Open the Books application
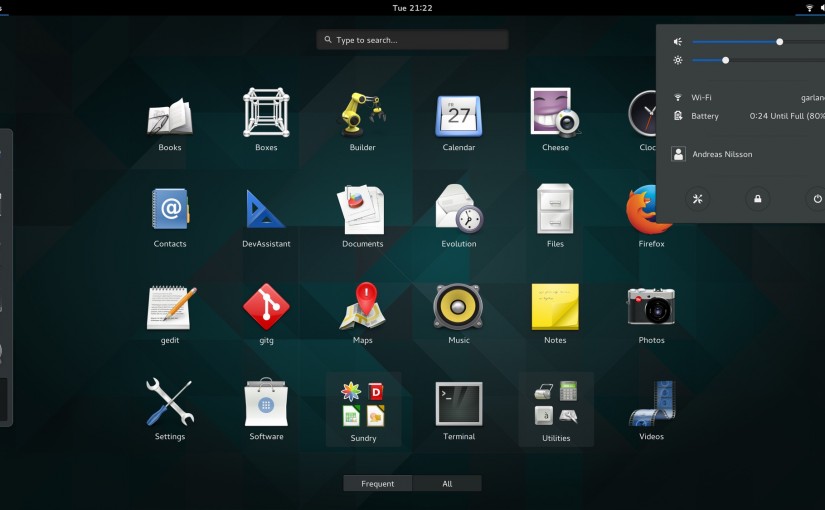Image resolution: width=825 pixels, height=510 pixels. pyautogui.click(x=169, y=117)
